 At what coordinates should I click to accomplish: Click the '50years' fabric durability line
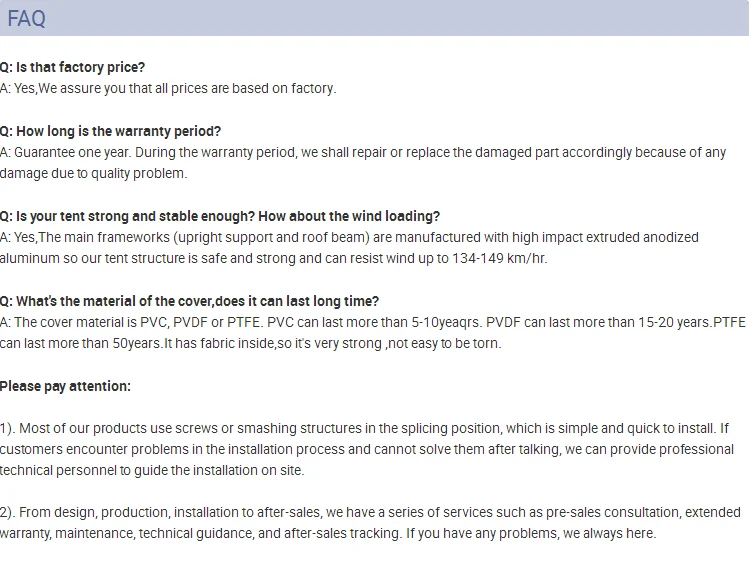251,343
